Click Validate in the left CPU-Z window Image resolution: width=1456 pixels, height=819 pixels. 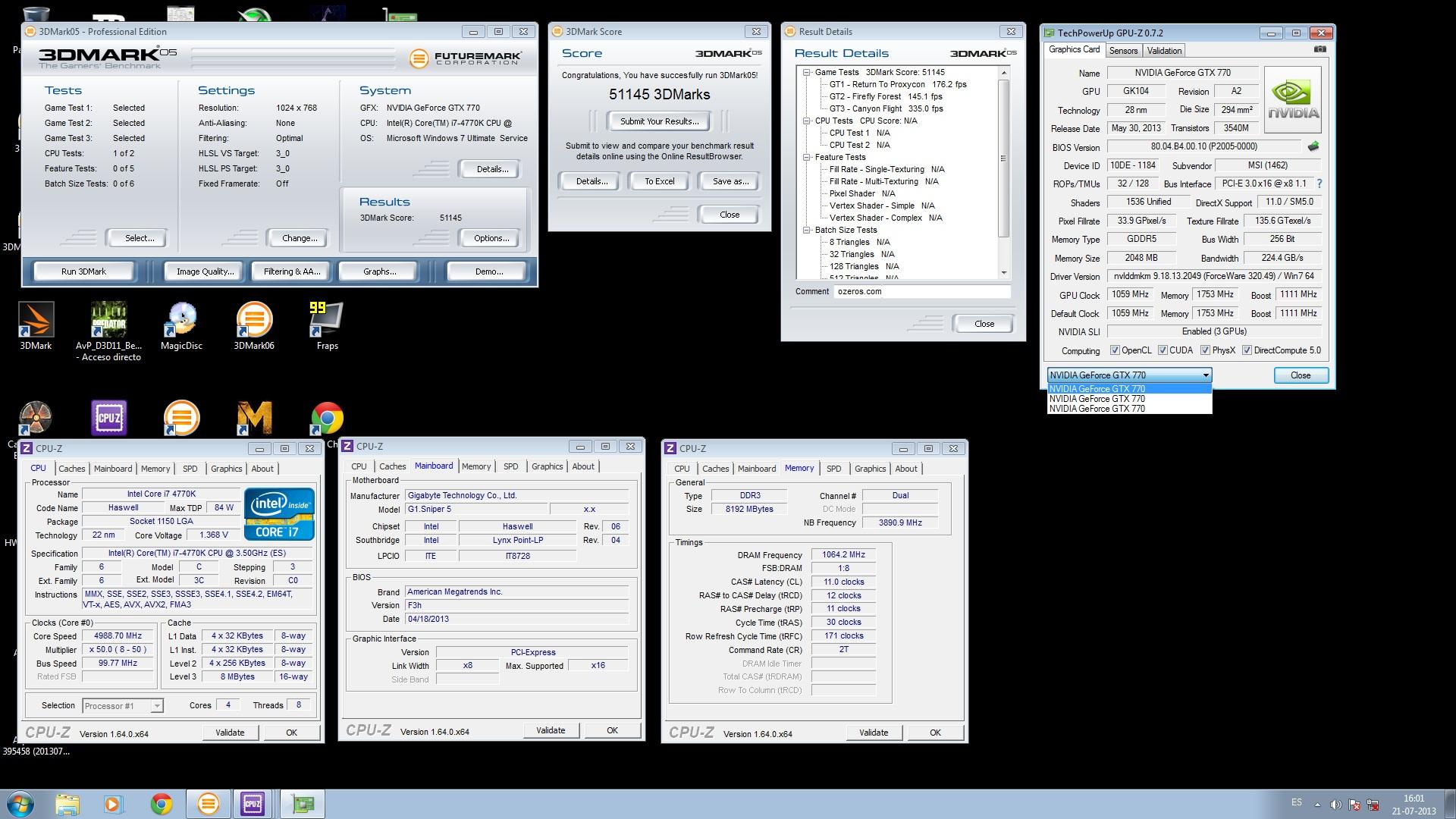click(230, 733)
